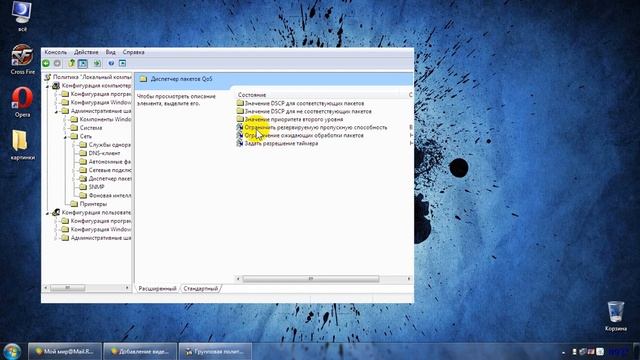Click right arrow of the console tree scrollbar
Image resolution: width=640 pixels, height=360 pixels.
127,288
